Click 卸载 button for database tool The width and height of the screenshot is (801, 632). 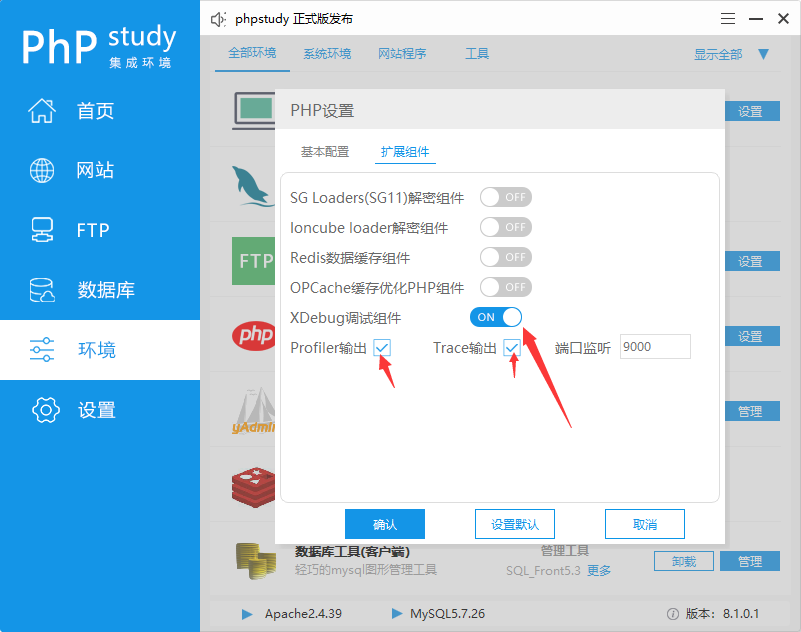pyautogui.click(x=684, y=561)
